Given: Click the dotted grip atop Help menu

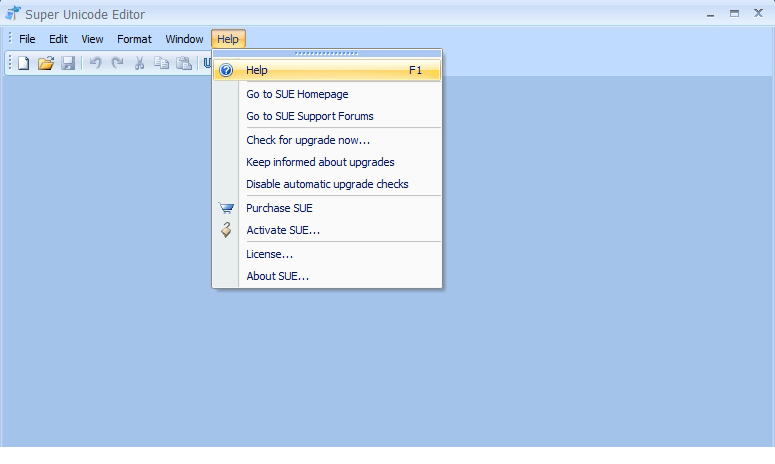Looking at the screenshot, I should (326, 53).
